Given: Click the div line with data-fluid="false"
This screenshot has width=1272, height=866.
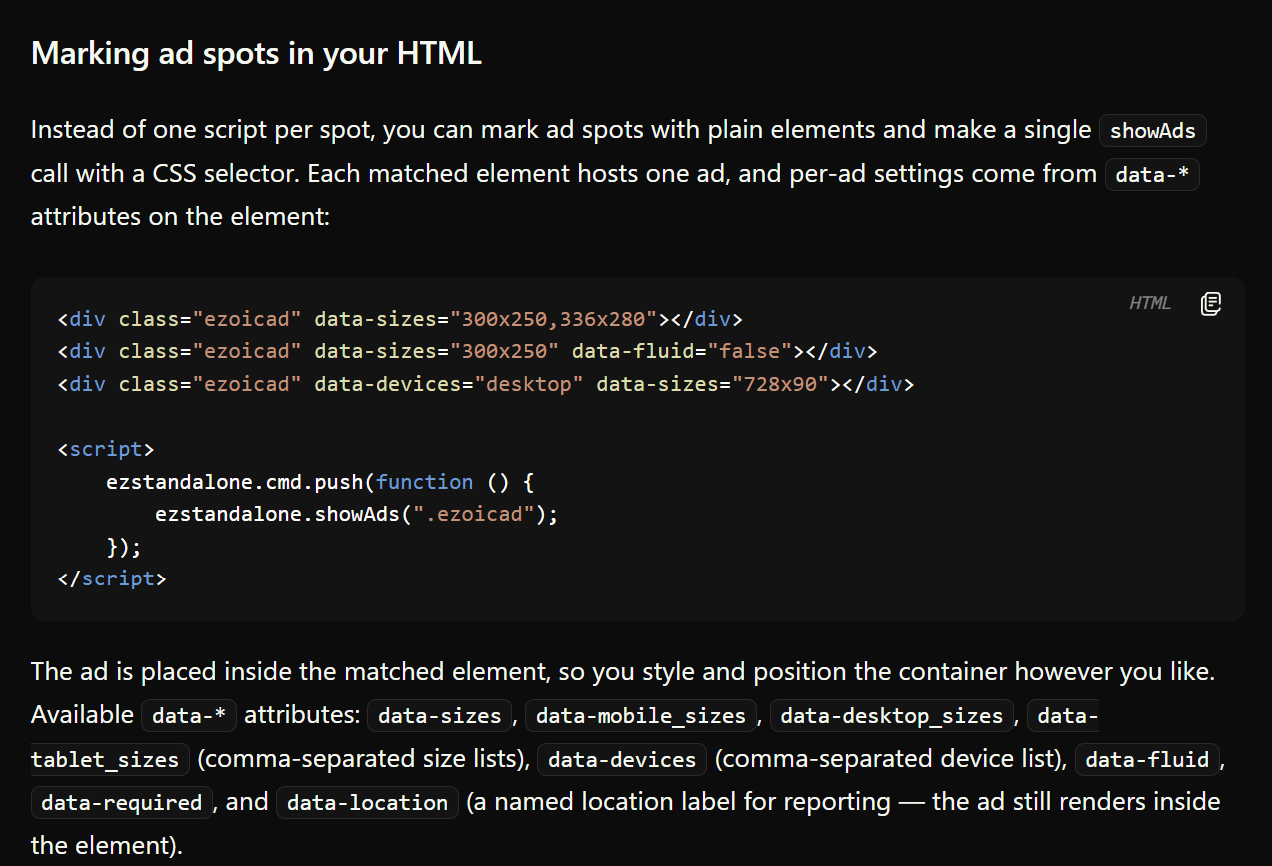Looking at the screenshot, I should (x=467, y=352).
